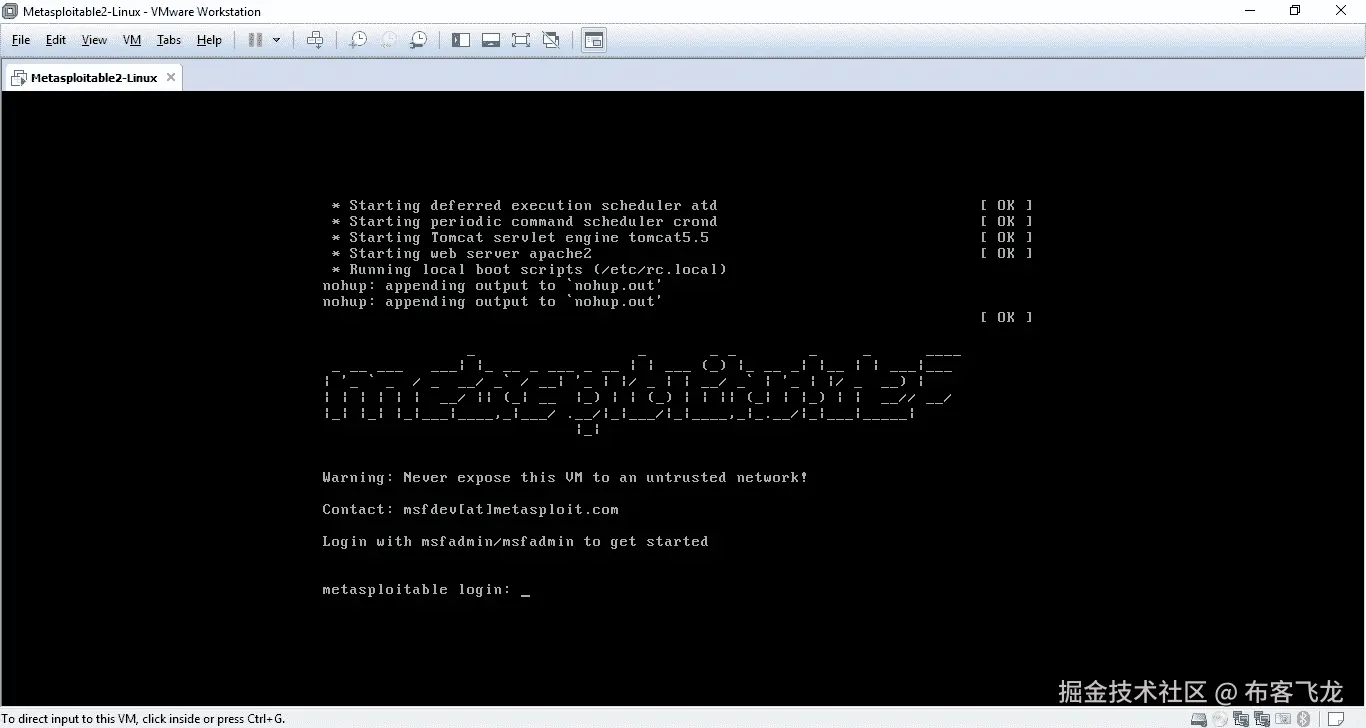
Task: Take a snapshot of this virtual machine
Action: pyautogui.click(x=357, y=40)
